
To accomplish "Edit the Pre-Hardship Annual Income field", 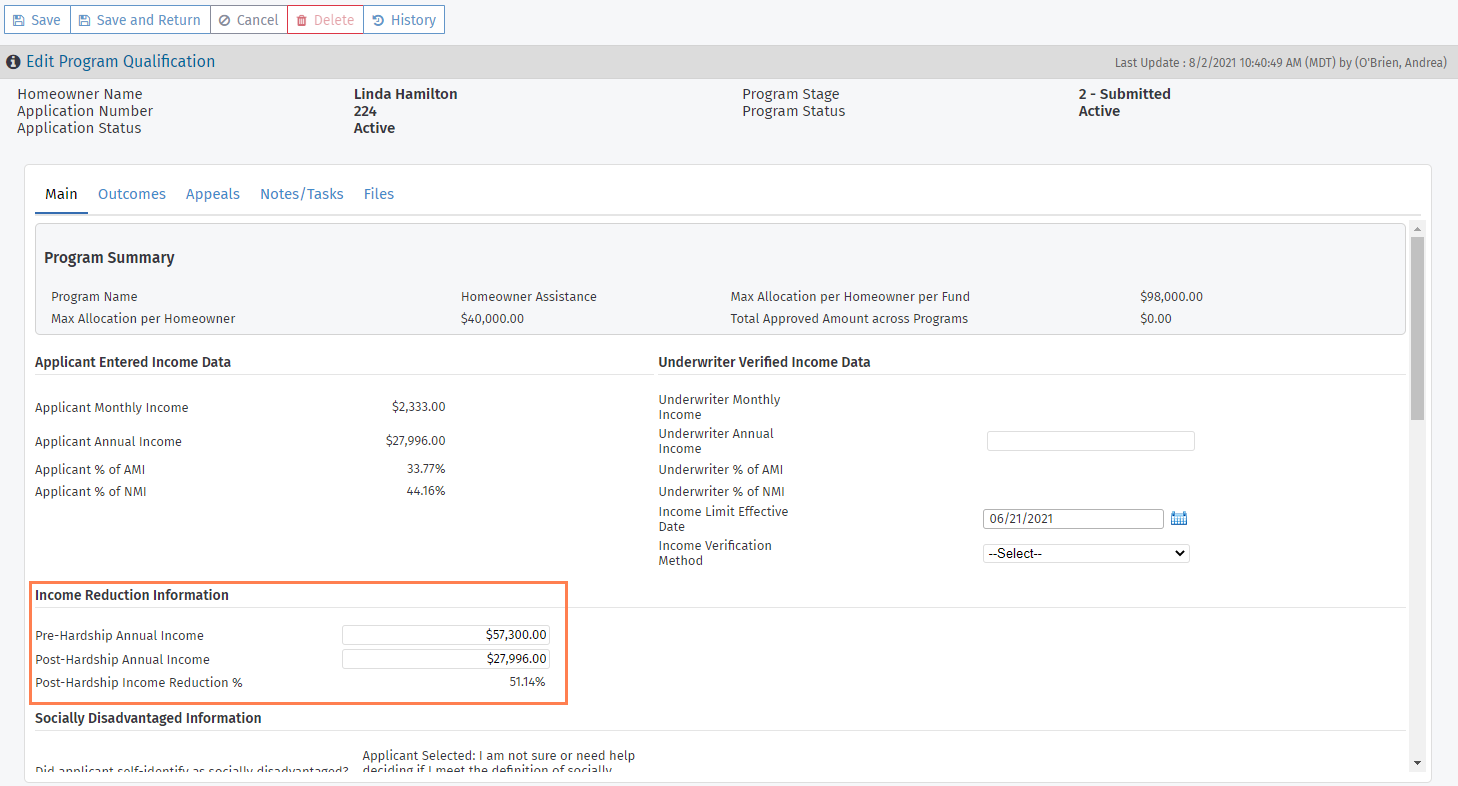I will point(446,635).
